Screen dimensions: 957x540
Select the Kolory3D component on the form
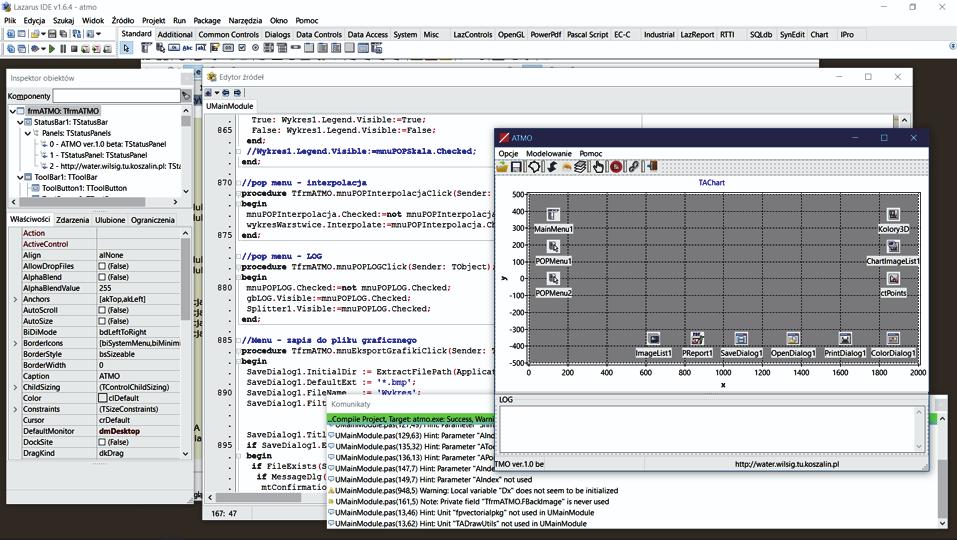[x=893, y=215]
